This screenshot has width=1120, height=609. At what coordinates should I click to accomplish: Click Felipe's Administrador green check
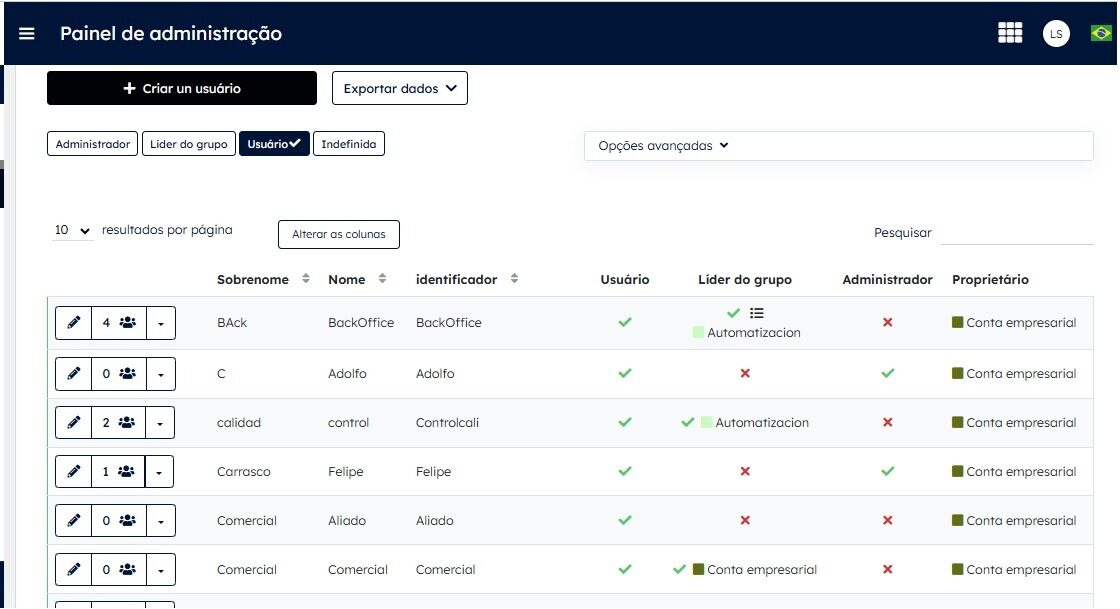click(887, 470)
